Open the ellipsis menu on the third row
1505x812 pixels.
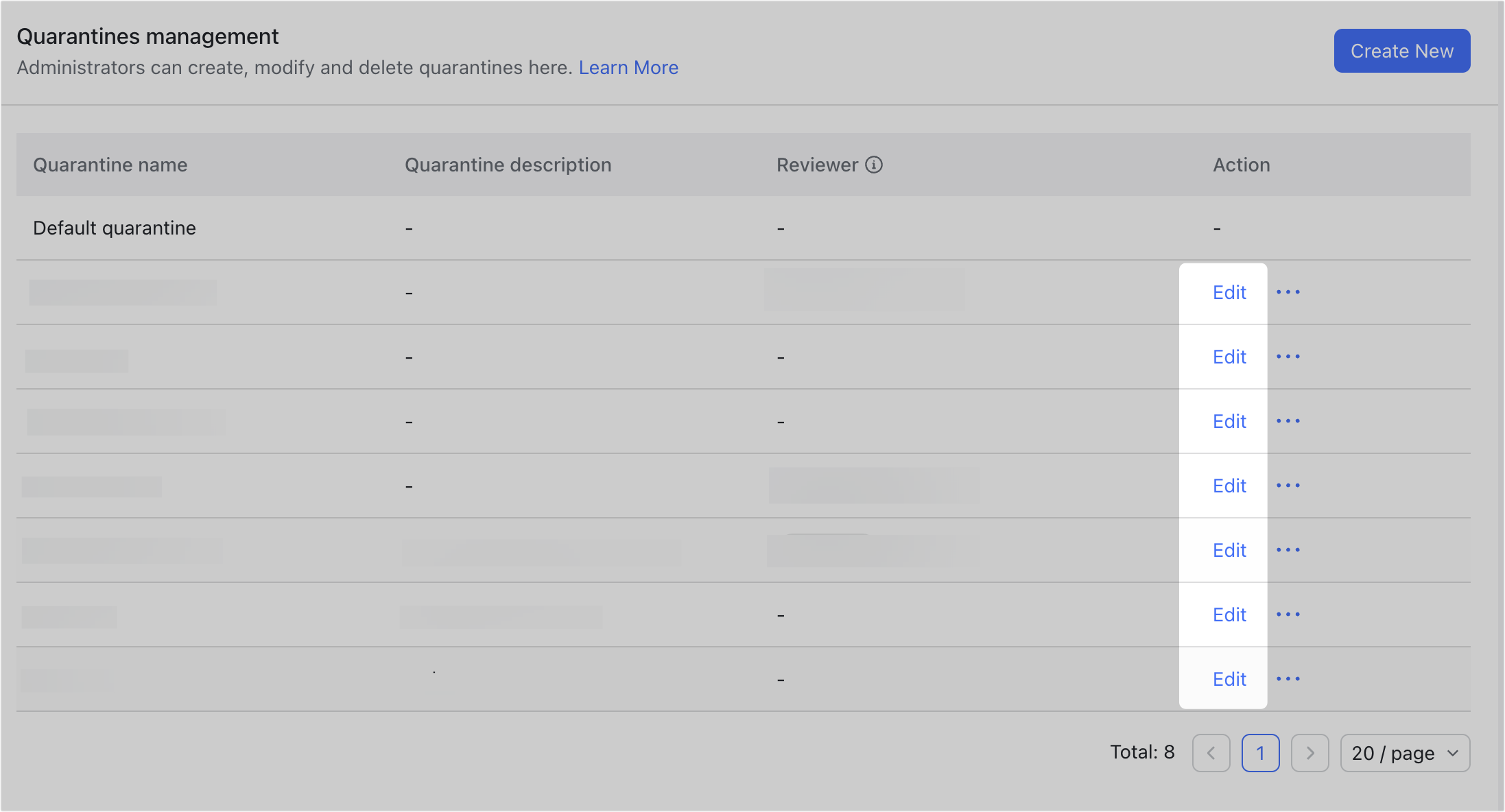coord(1288,357)
